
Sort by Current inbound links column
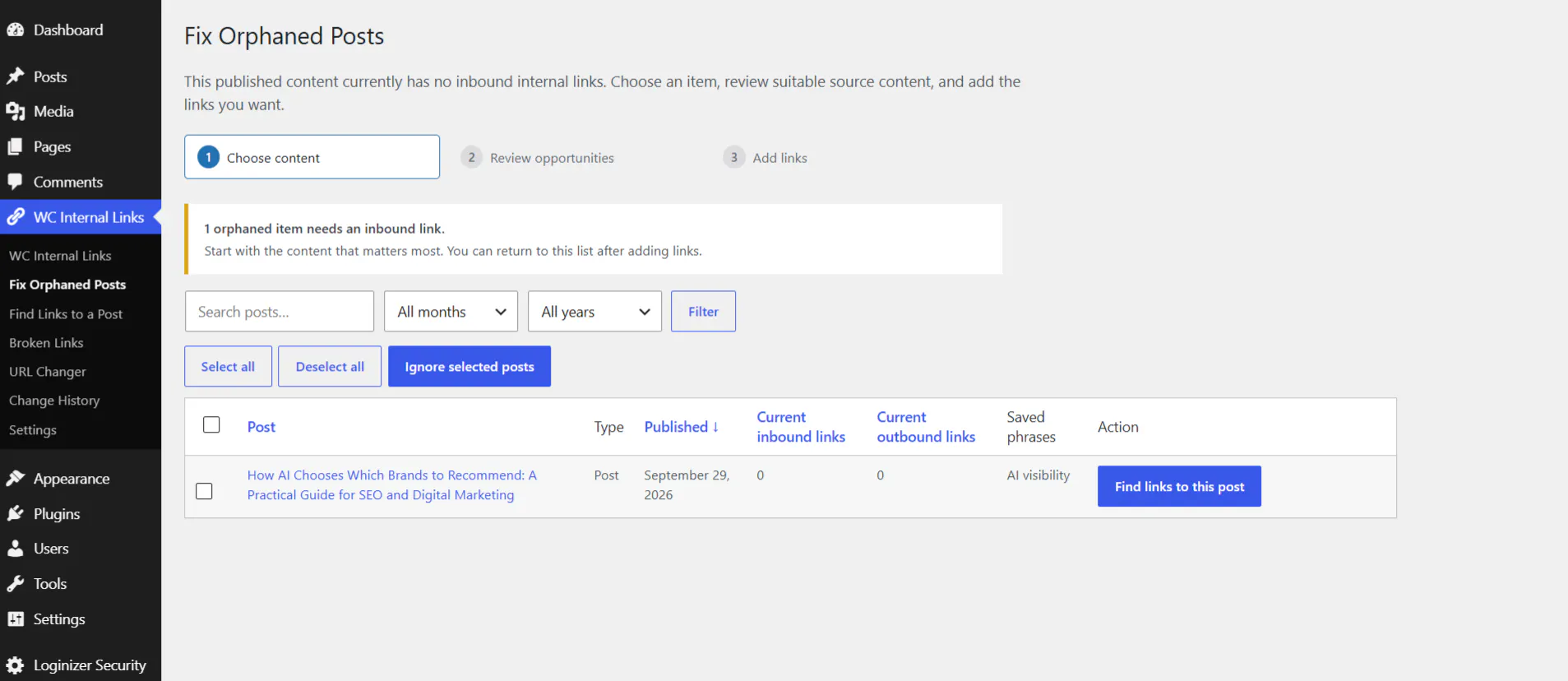801,427
